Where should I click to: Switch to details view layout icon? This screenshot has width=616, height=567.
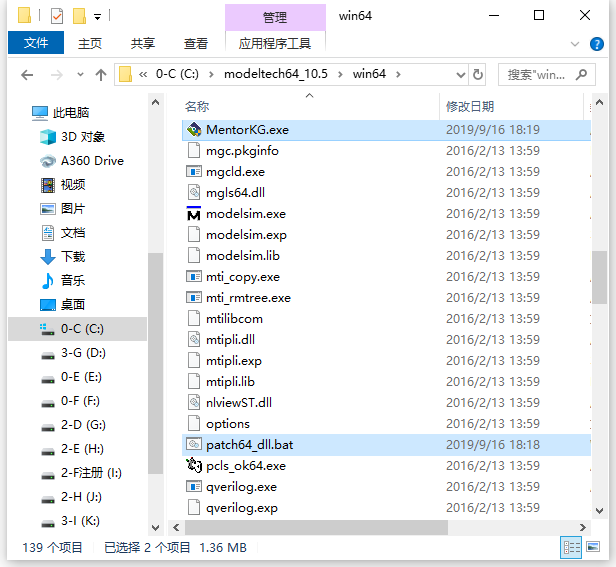point(571,547)
